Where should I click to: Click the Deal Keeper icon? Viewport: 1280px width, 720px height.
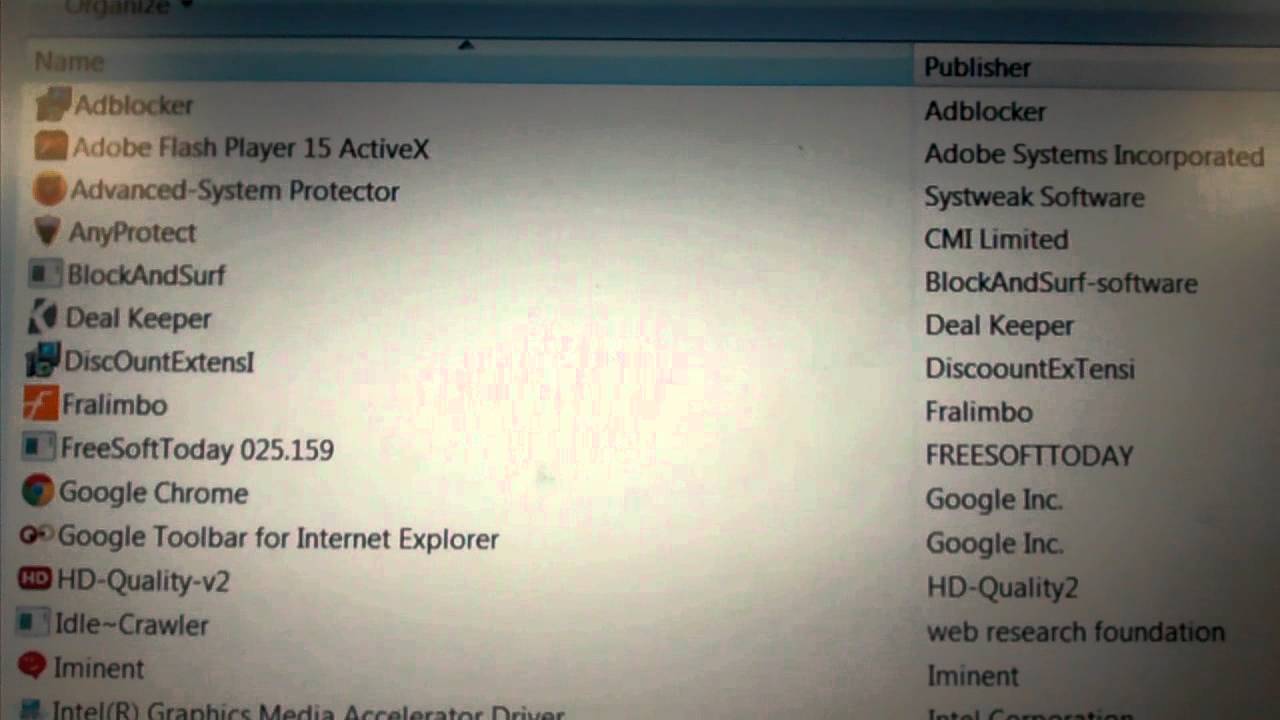click(43, 318)
